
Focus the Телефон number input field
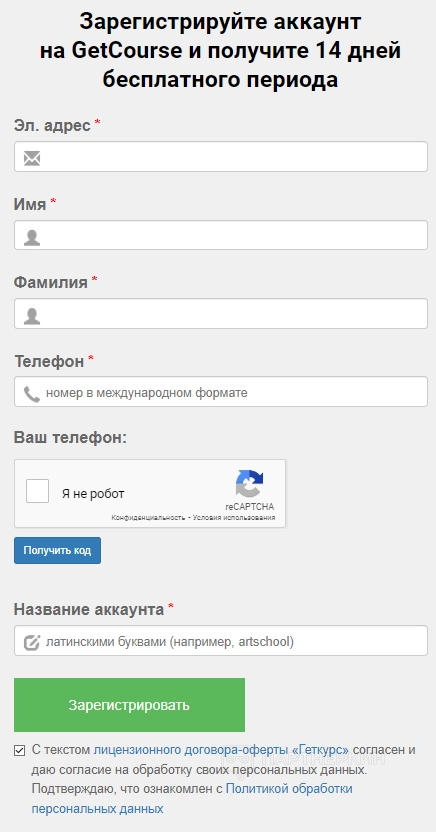click(x=221, y=392)
